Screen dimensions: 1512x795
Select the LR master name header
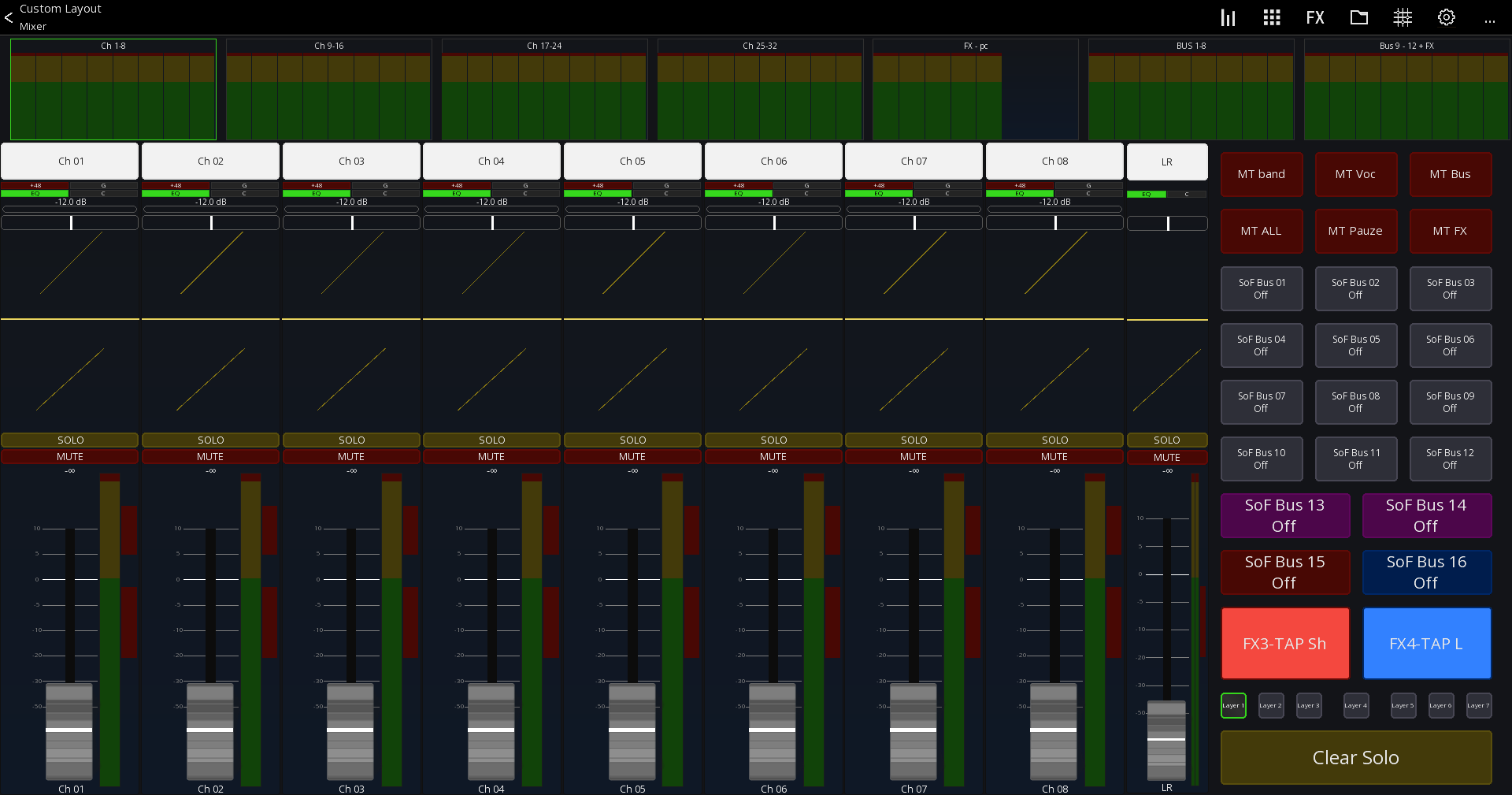(1167, 162)
